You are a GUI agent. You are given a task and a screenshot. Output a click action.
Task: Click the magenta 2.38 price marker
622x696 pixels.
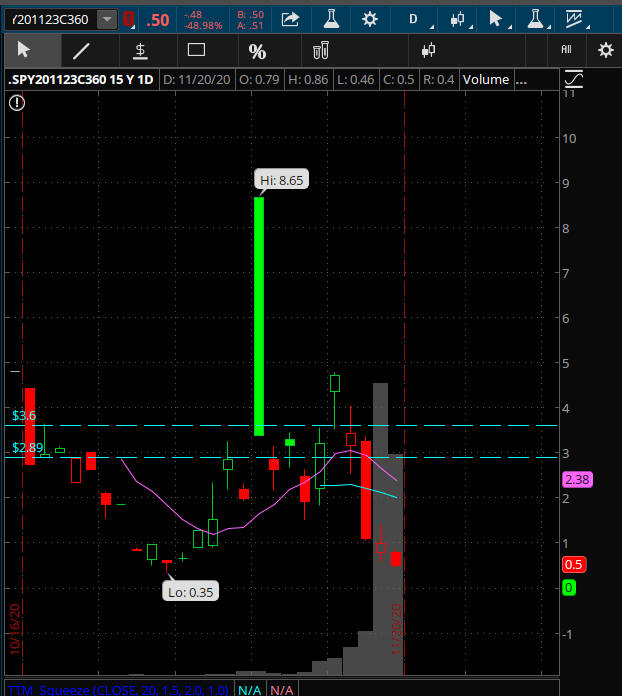pos(577,479)
